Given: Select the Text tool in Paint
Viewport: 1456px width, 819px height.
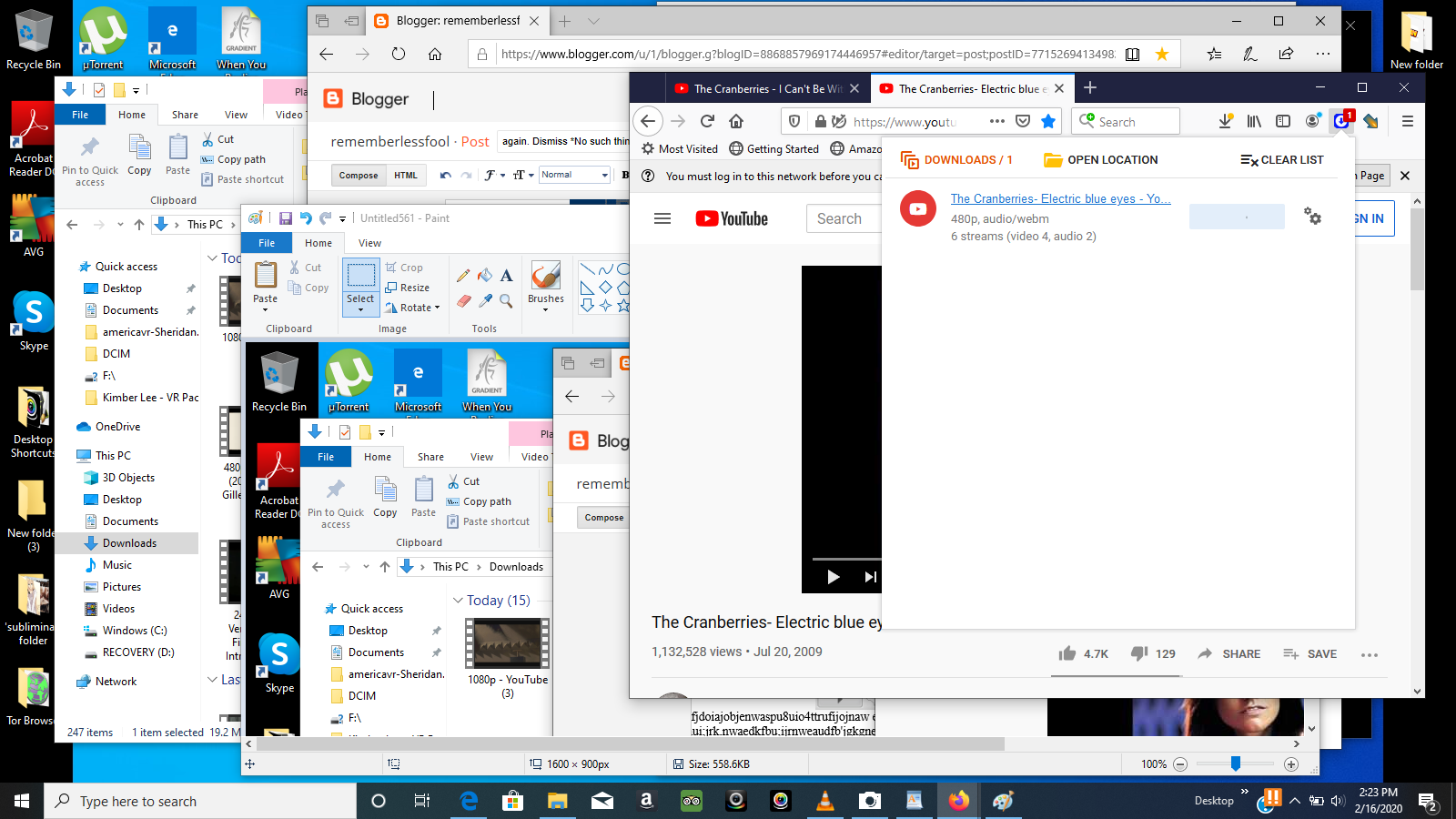Looking at the screenshot, I should [x=507, y=276].
